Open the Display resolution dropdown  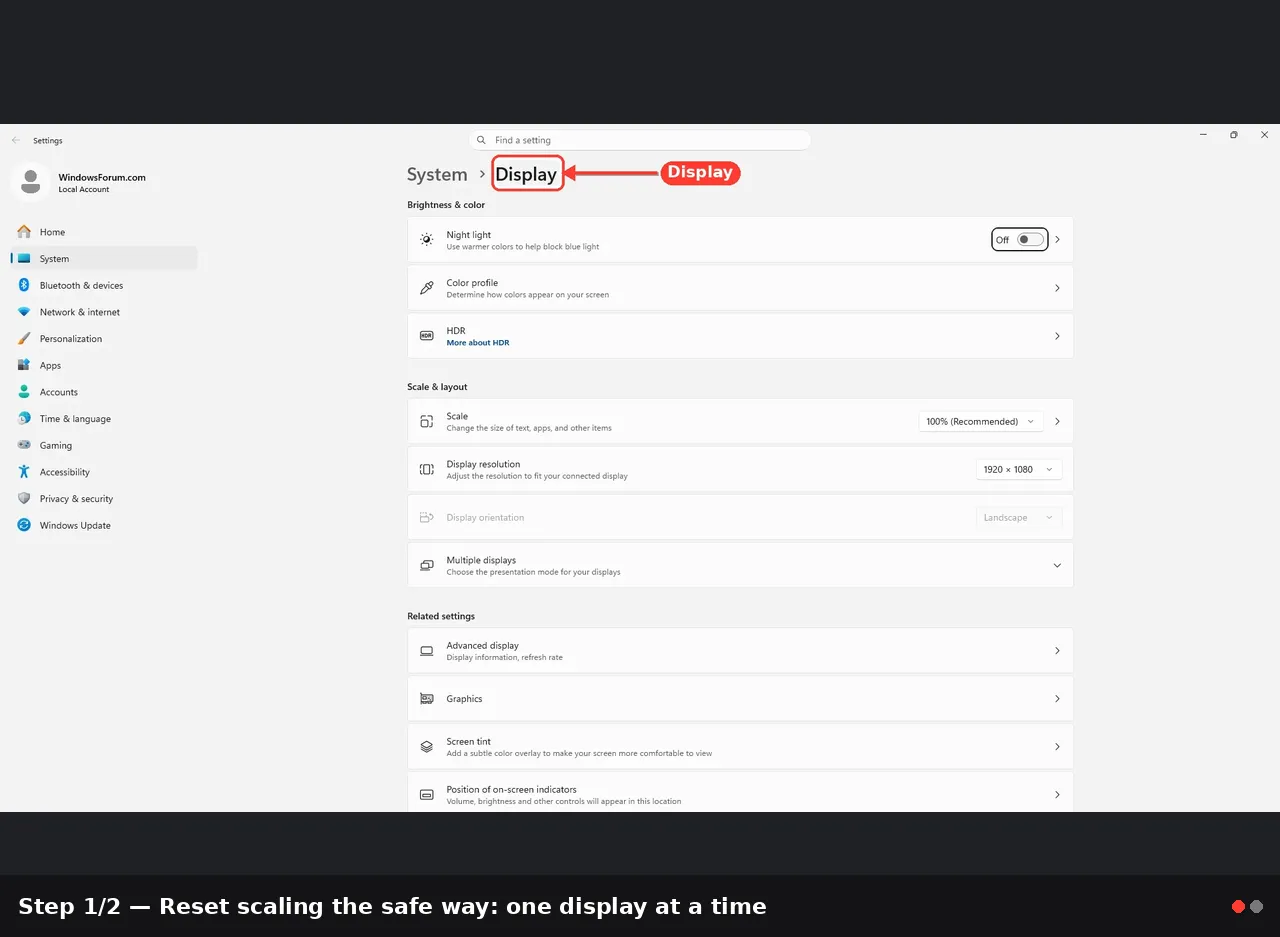pos(1019,470)
